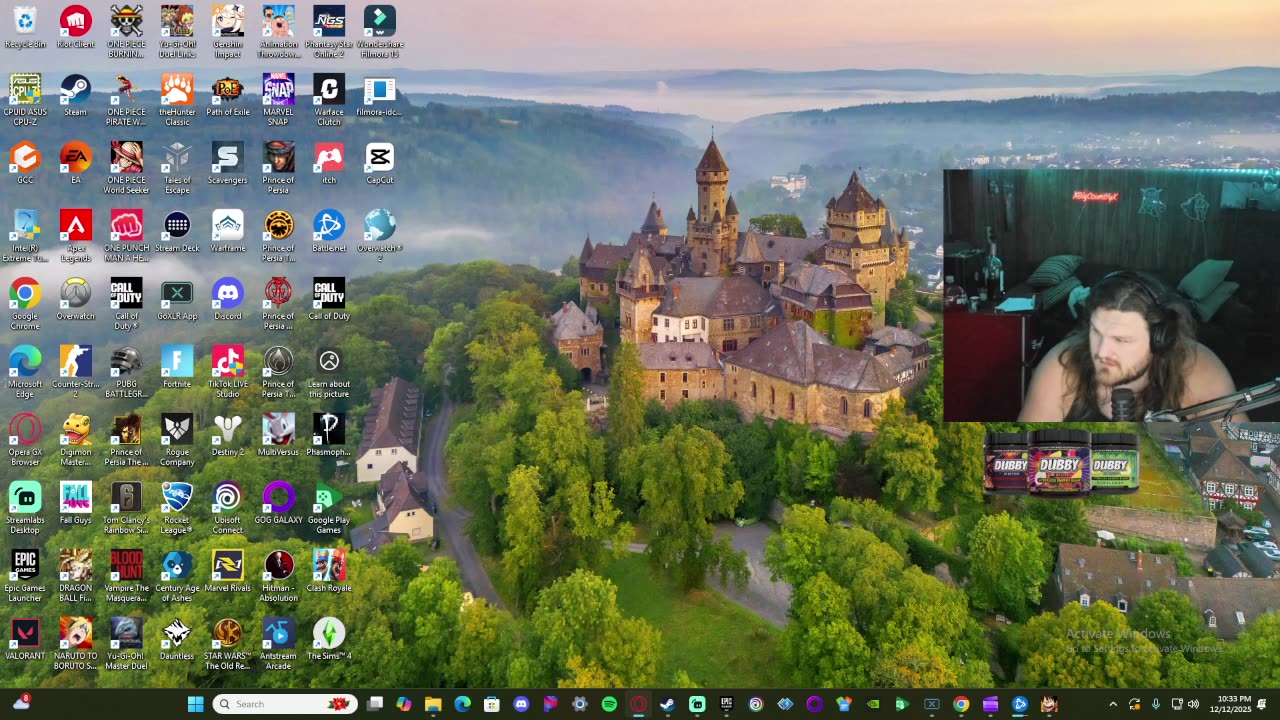This screenshot has width=1280, height=720.
Task: Click the webcam overlay feed
Action: pos(1111,295)
